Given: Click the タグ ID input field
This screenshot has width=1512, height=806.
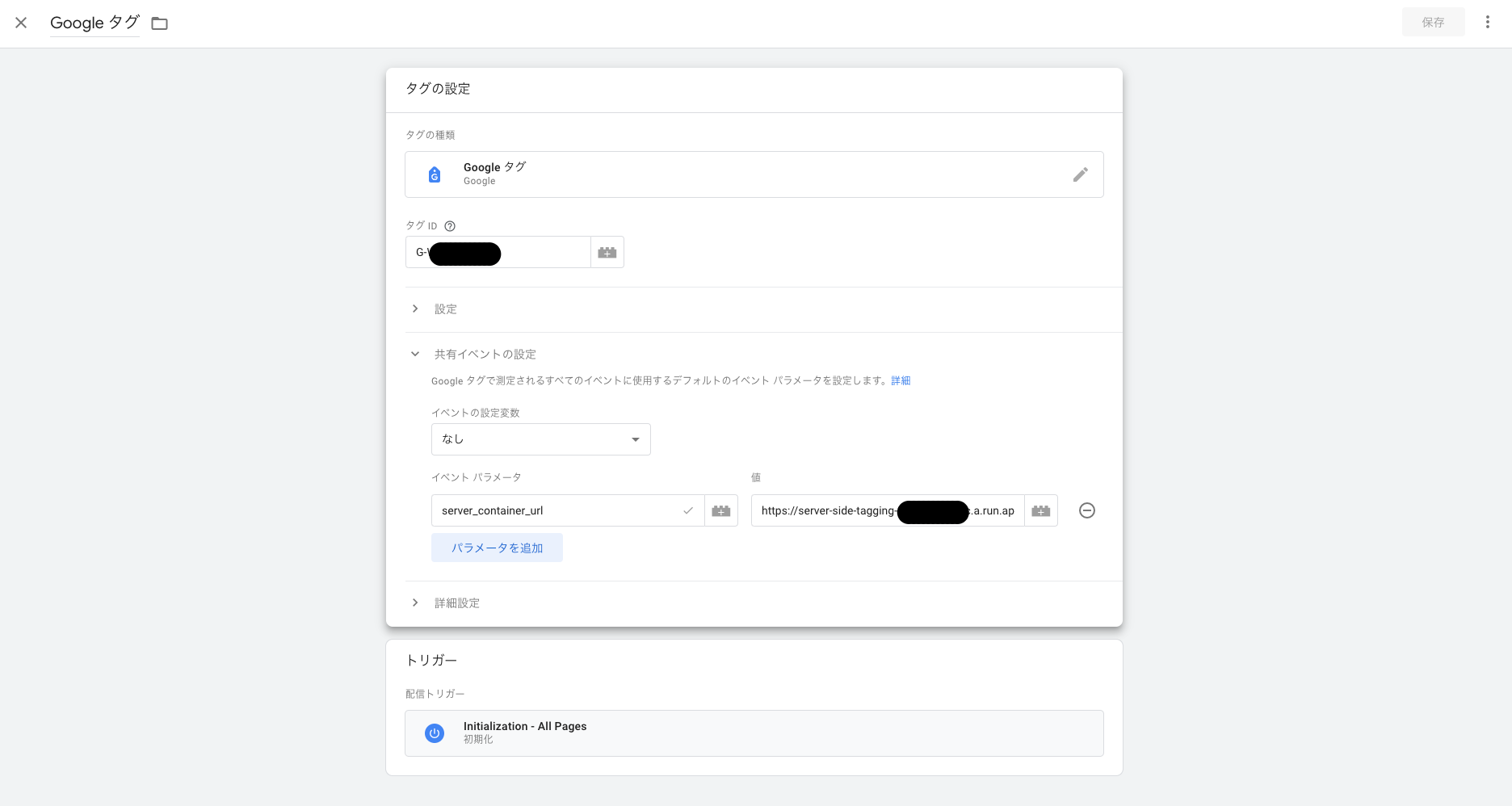Looking at the screenshot, I should 498,252.
